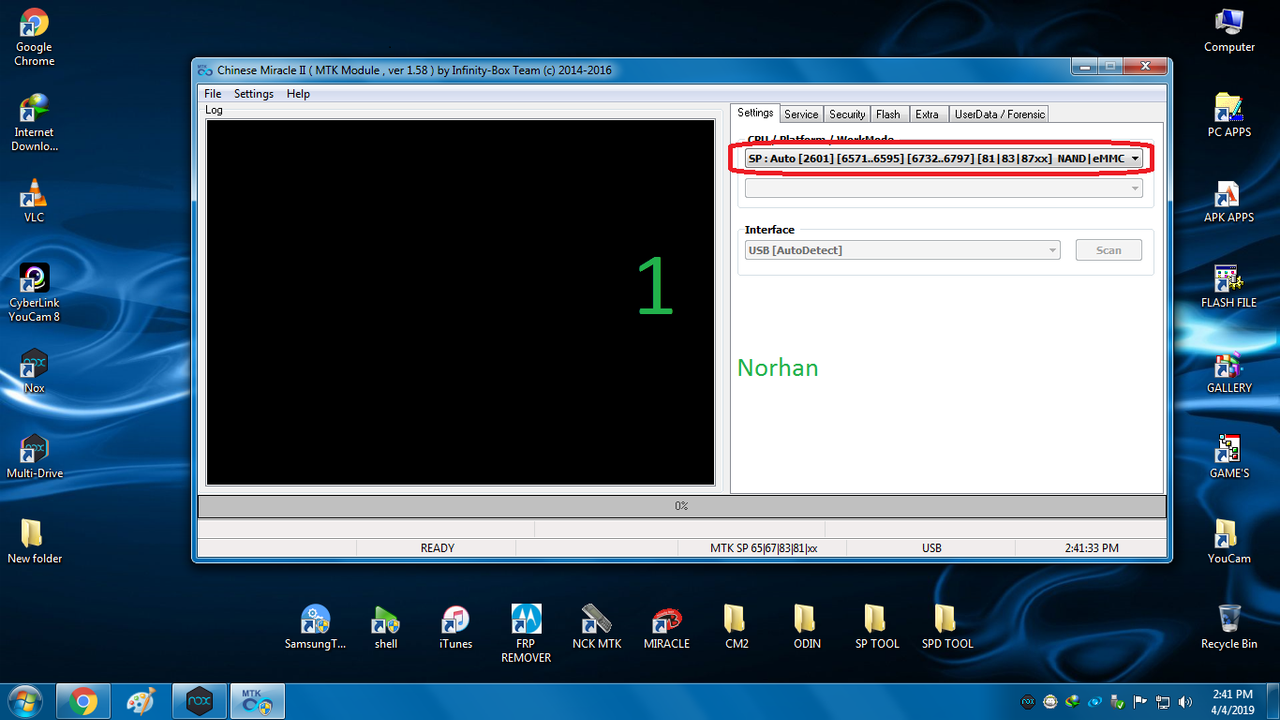Image resolution: width=1280 pixels, height=720 pixels.
Task: Open the USB [AutoDetect] interface dropdown
Action: coord(902,250)
